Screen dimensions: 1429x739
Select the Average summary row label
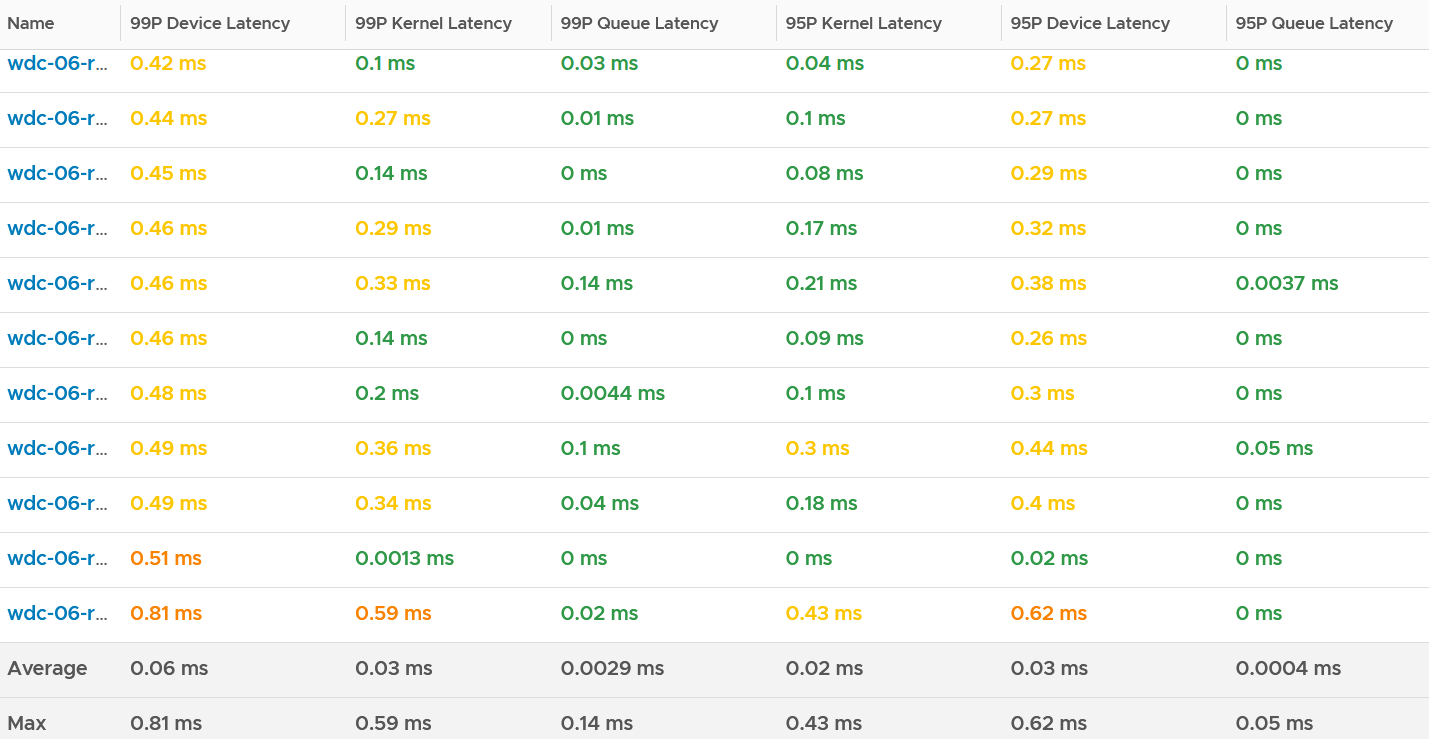pyautogui.click(x=47, y=668)
